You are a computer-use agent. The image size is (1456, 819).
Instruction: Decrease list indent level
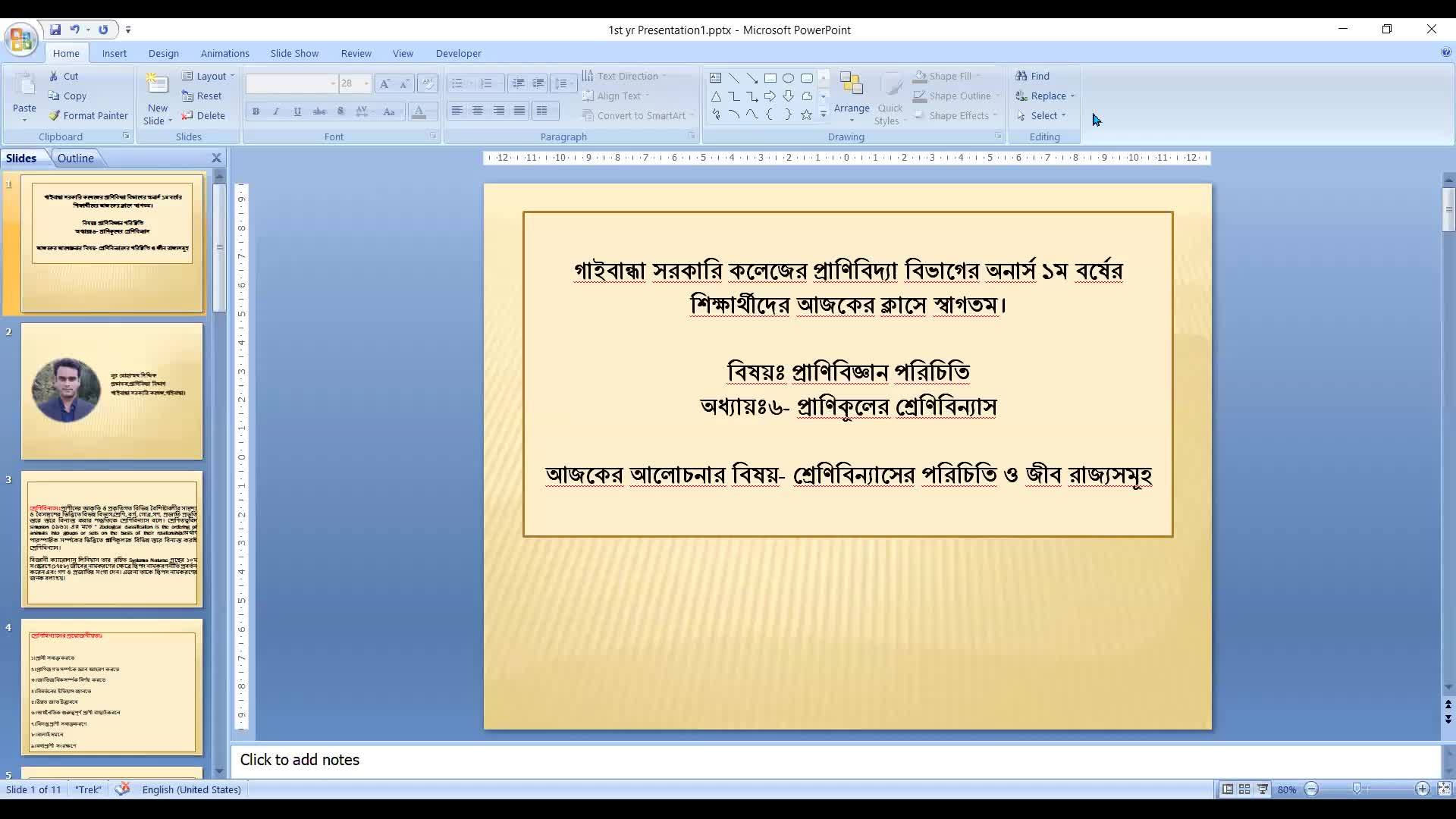(518, 83)
